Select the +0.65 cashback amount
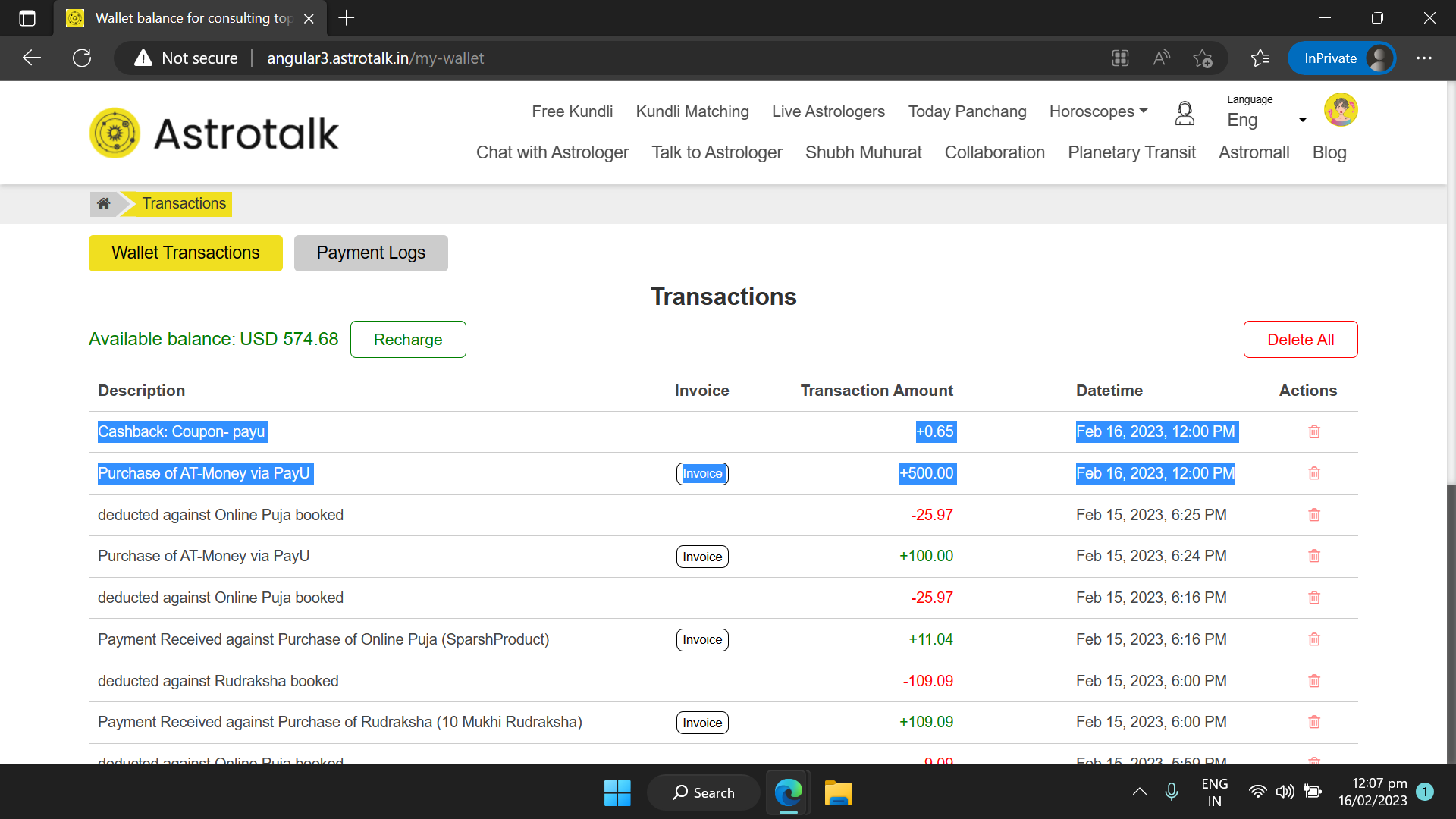The width and height of the screenshot is (1456, 819). point(935,431)
